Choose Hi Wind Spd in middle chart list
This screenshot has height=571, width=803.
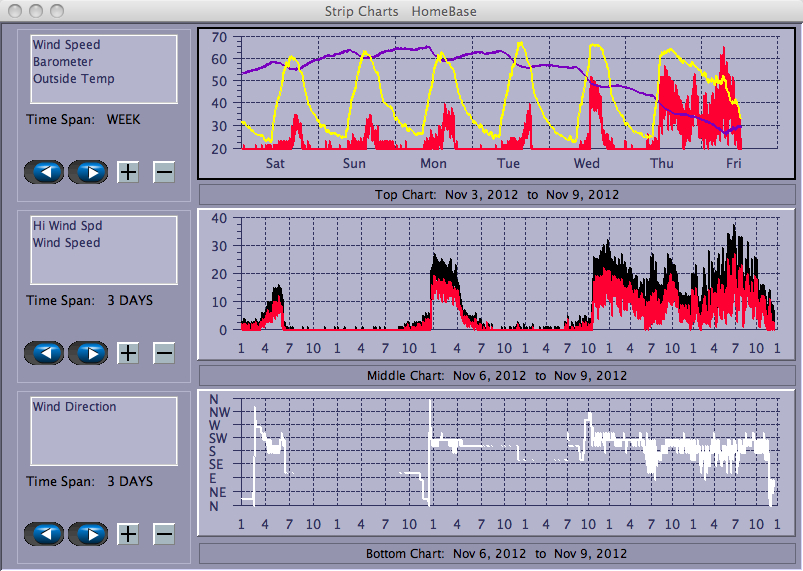pos(66,226)
